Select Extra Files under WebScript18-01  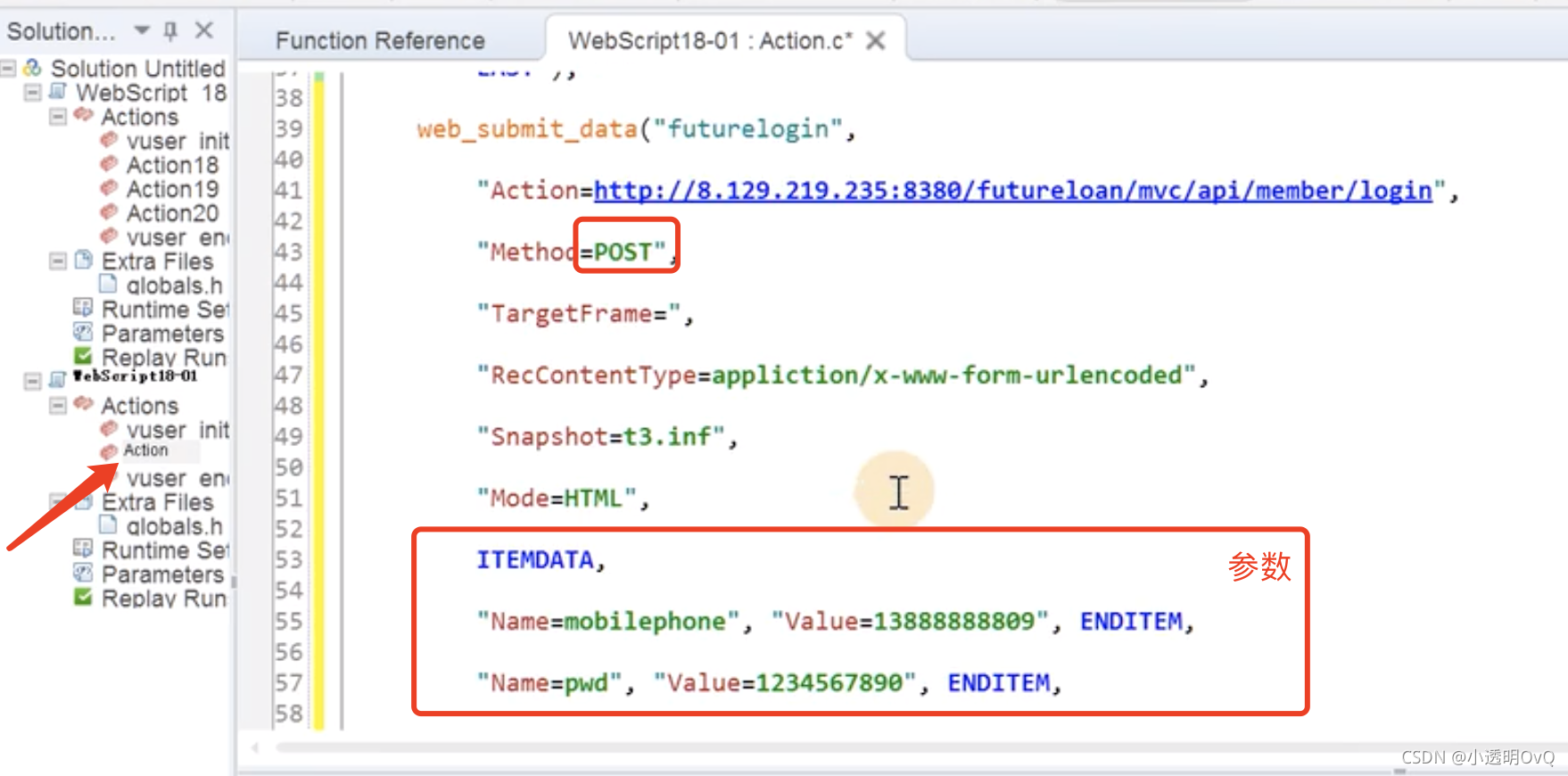pyautogui.click(x=157, y=502)
